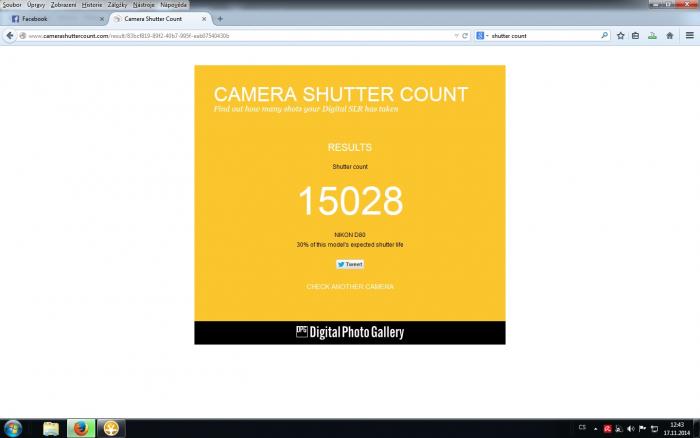Click the Tweet button
The height and width of the screenshot is (438, 700).
350,264
